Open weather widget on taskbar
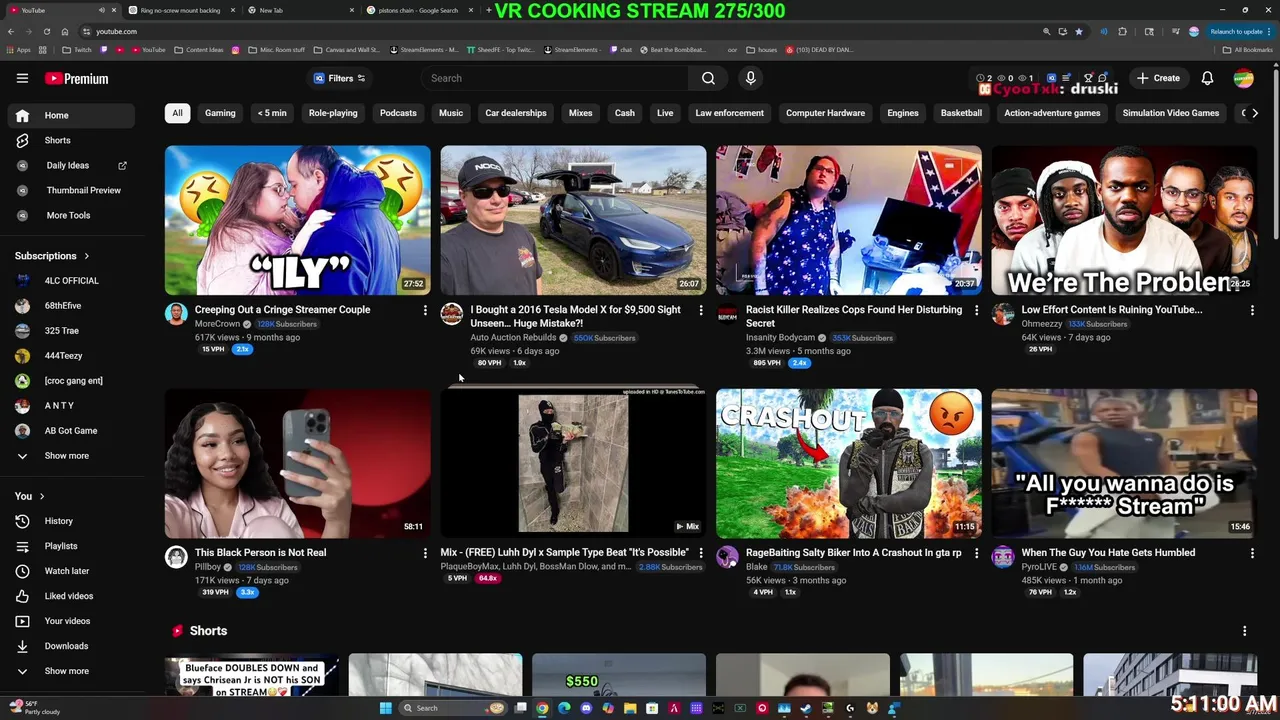 (33, 708)
